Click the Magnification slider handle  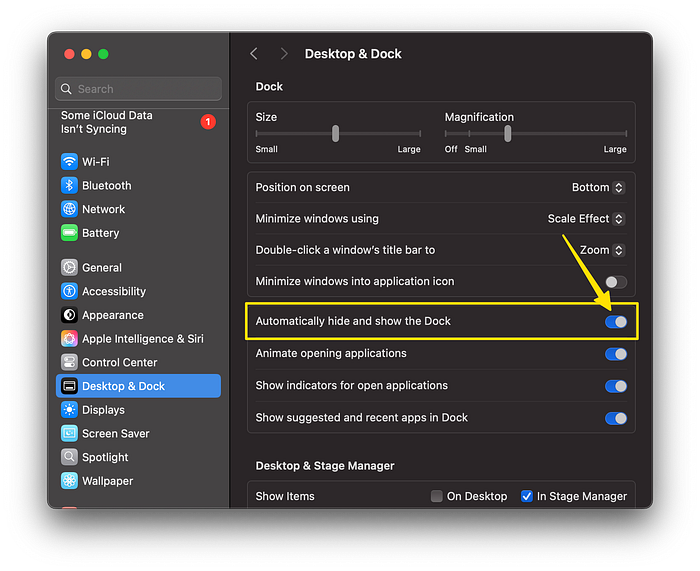tap(508, 133)
